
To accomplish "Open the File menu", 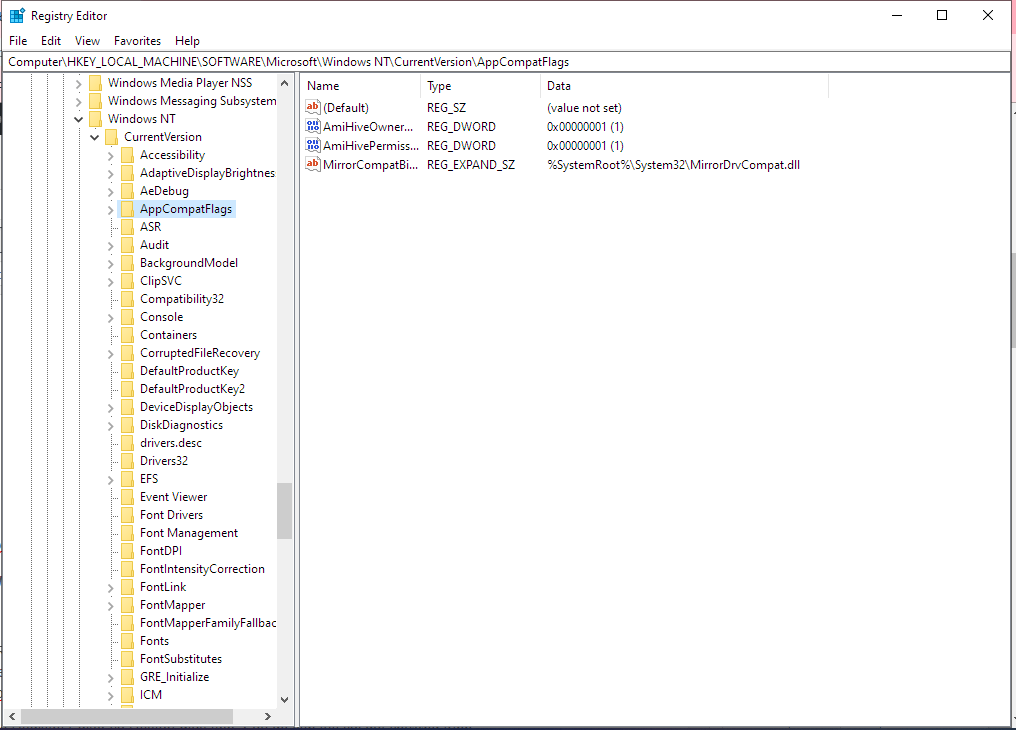I will (x=18, y=41).
